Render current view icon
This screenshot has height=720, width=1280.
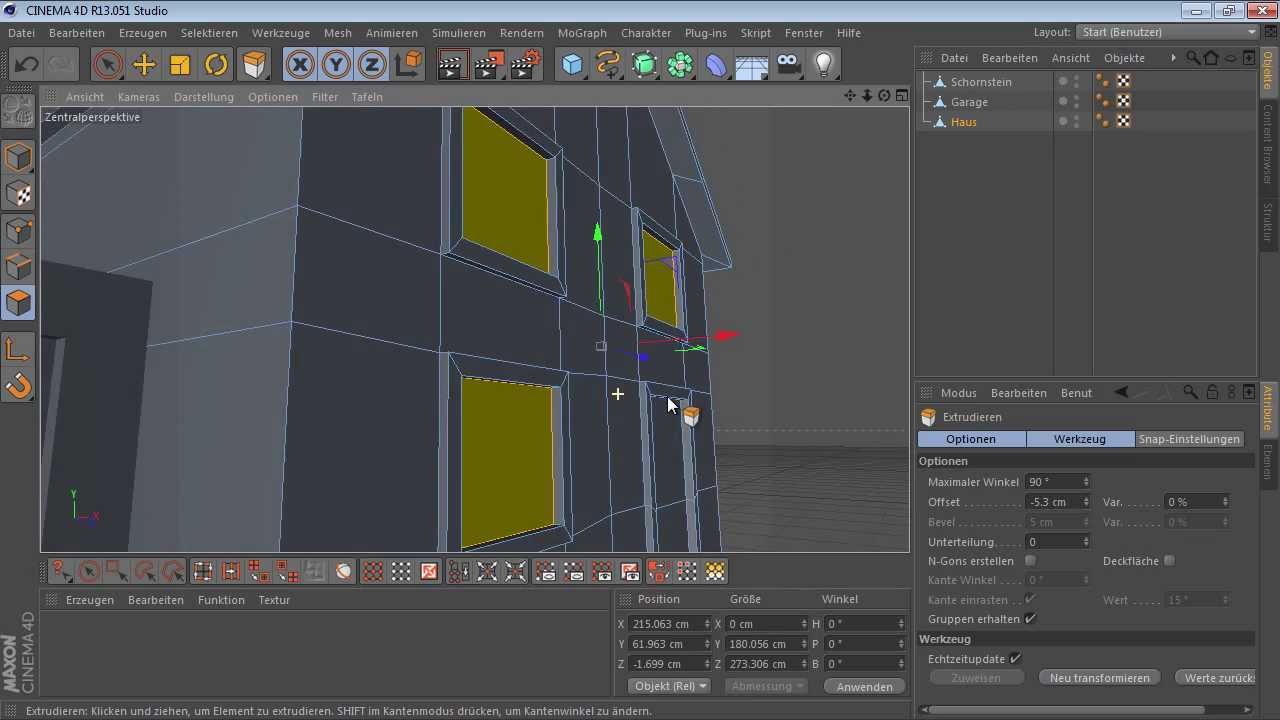pos(453,65)
